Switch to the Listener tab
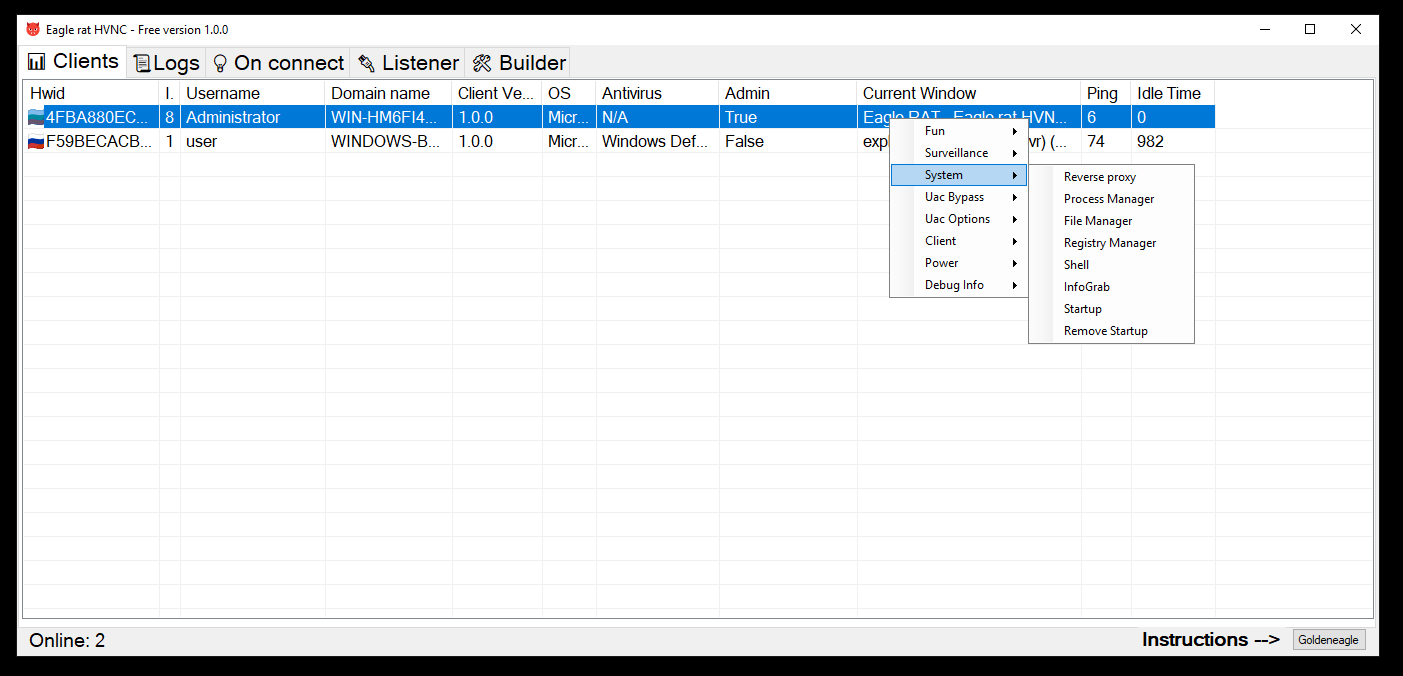 [408, 63]
